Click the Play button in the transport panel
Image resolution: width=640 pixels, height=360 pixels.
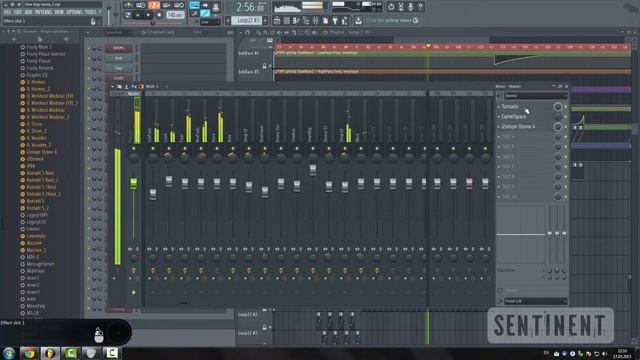click(138, 15)
